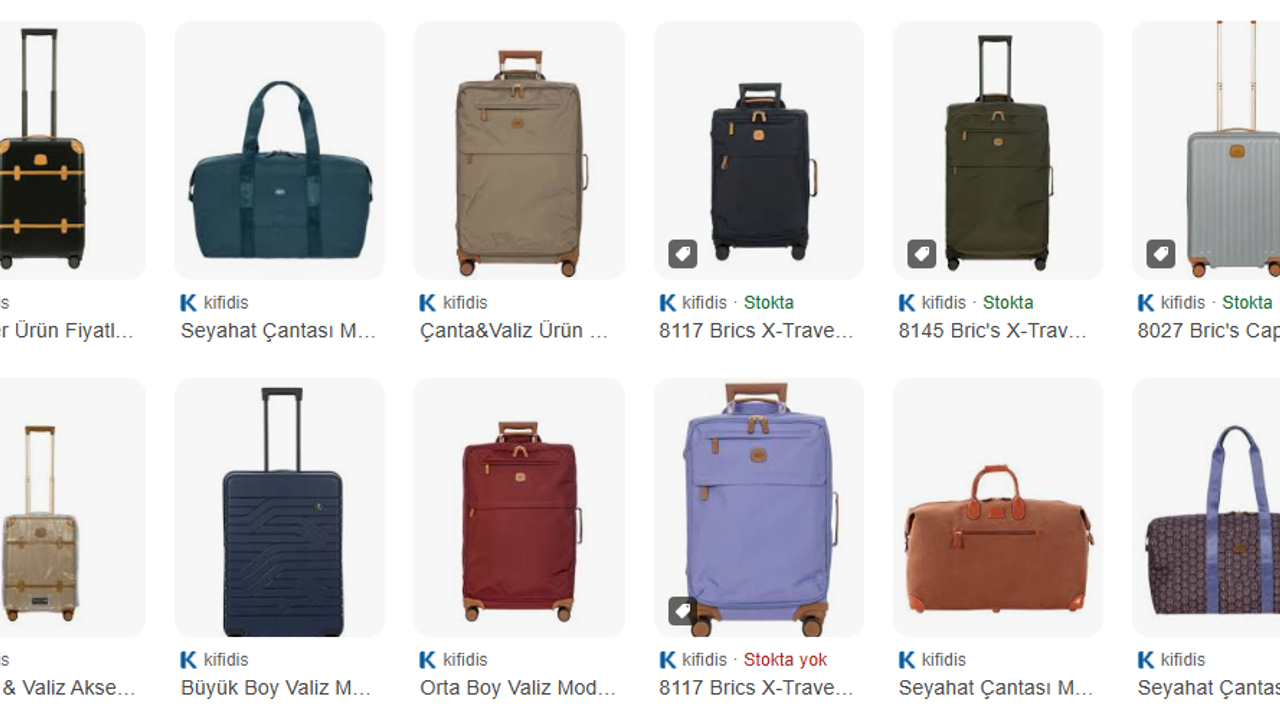Image resolution: width=1280 pixels, height=720 pixels.
Task: Open the beige soft suitcase image
Action: (519, 150)
